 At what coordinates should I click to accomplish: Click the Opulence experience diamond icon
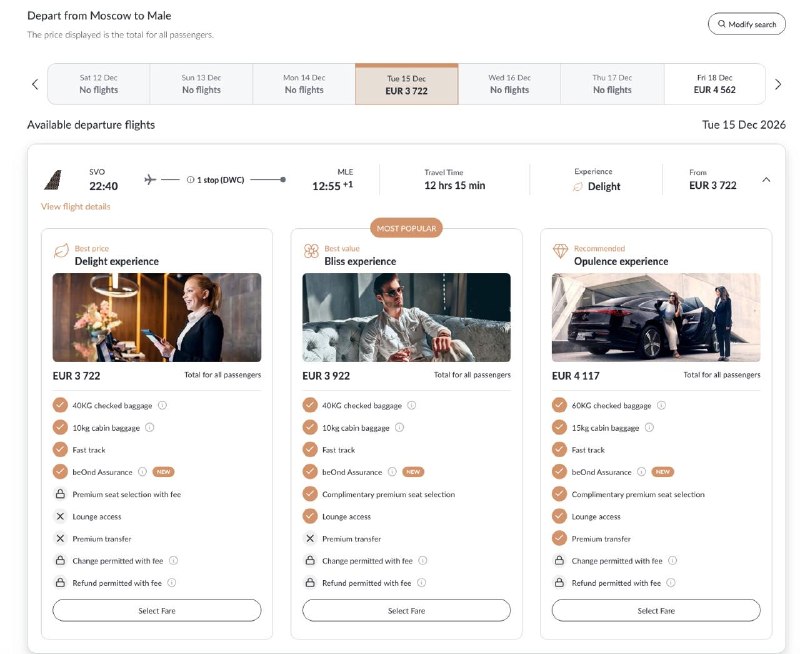point(560,254)
